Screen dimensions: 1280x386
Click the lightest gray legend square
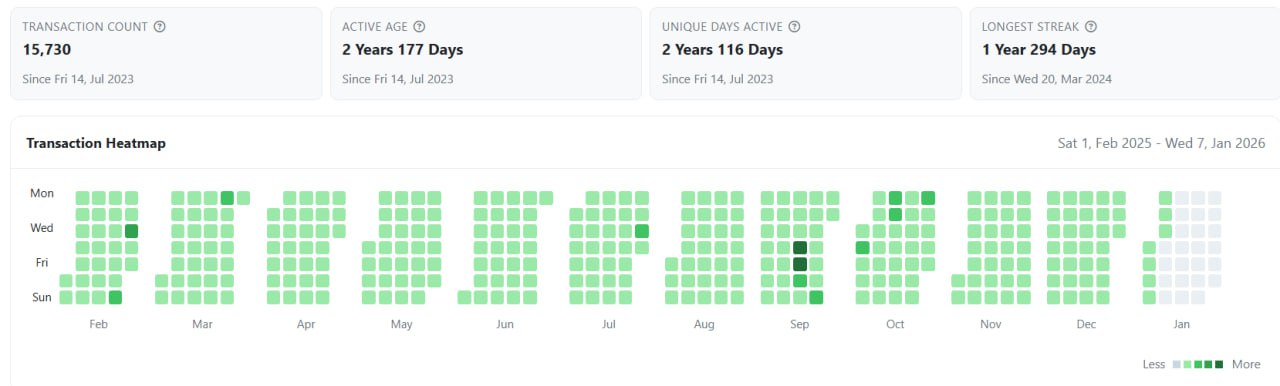coord(1177,364)
